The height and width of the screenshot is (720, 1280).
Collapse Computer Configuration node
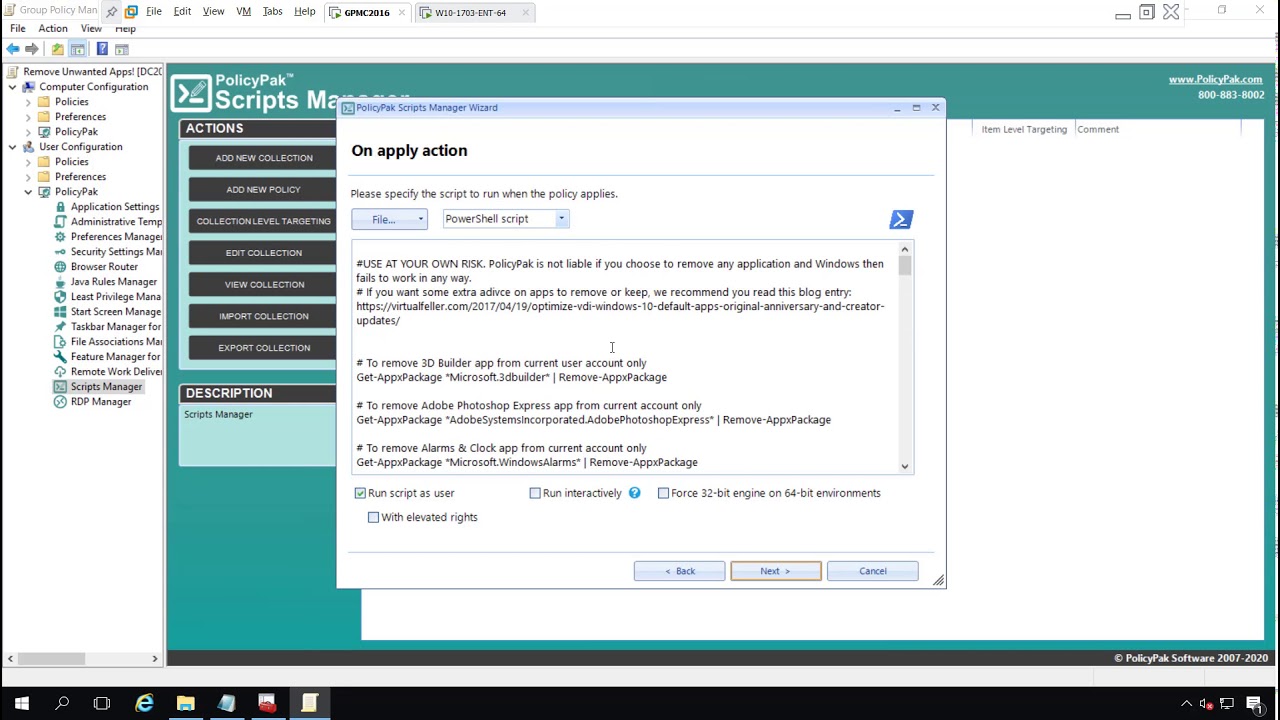(x=12, y=87)
